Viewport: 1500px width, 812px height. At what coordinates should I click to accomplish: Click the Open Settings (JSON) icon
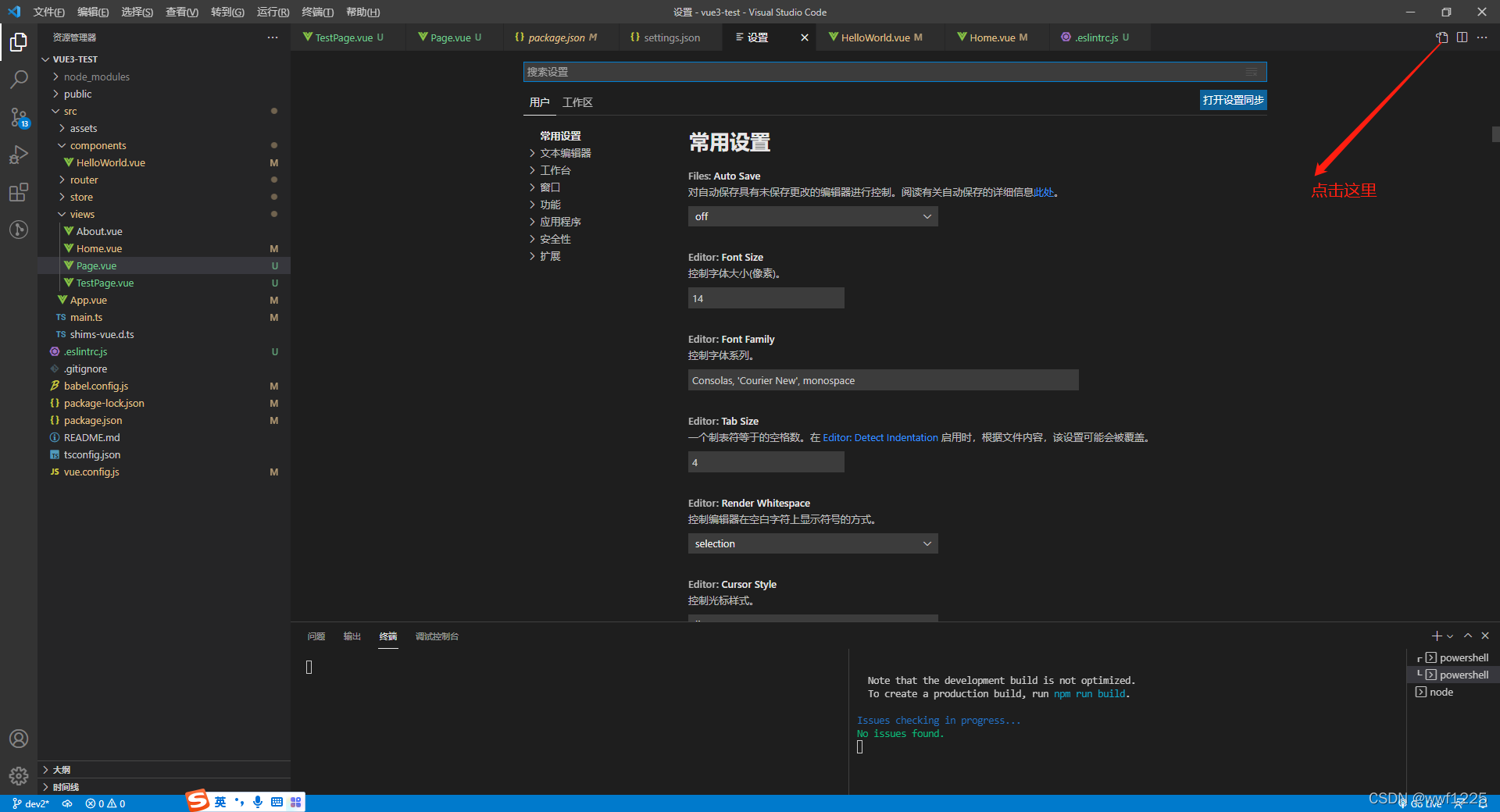click(x=1442, y=37)
